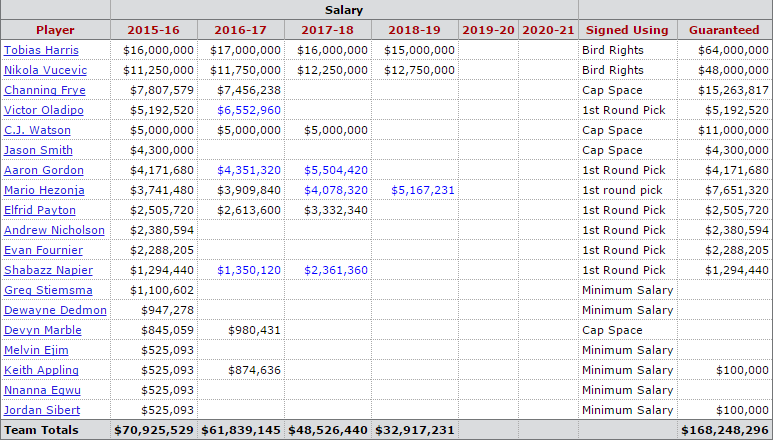
Task: Select Devyn Marble's name link
Action: point(43,330)
